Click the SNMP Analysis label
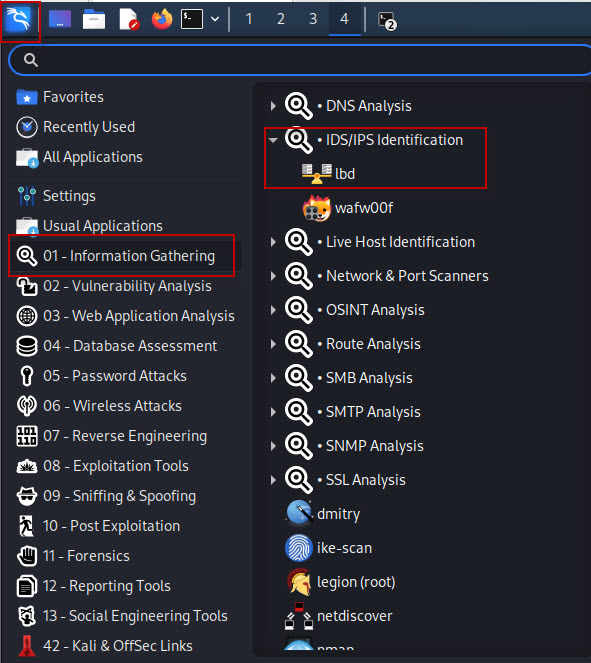 click(x=375, y=446)
